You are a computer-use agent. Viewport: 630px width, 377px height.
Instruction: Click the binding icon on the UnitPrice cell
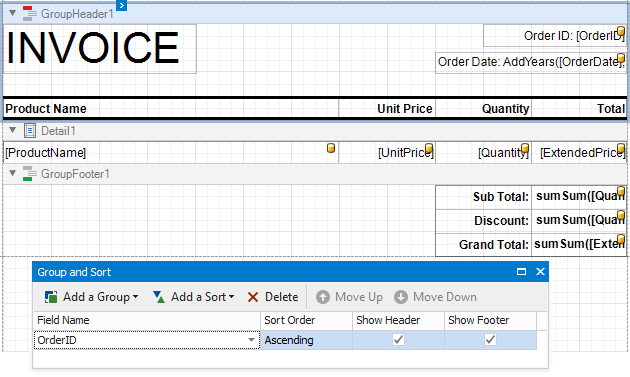coord(429,148)
